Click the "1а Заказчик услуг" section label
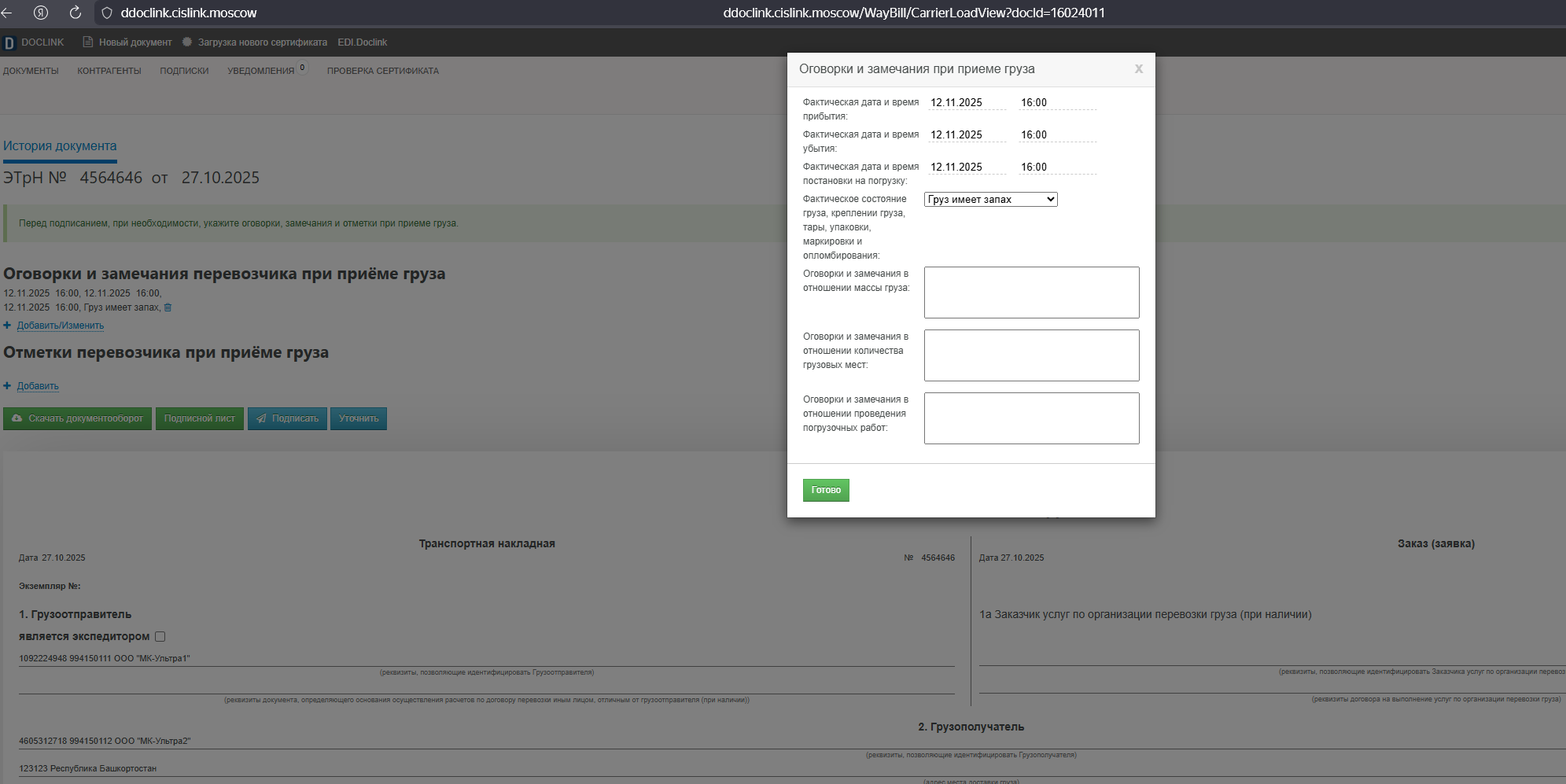The width and height of the screenshot is (1566, 784). pyautogui.click(x=1145, y=615)
